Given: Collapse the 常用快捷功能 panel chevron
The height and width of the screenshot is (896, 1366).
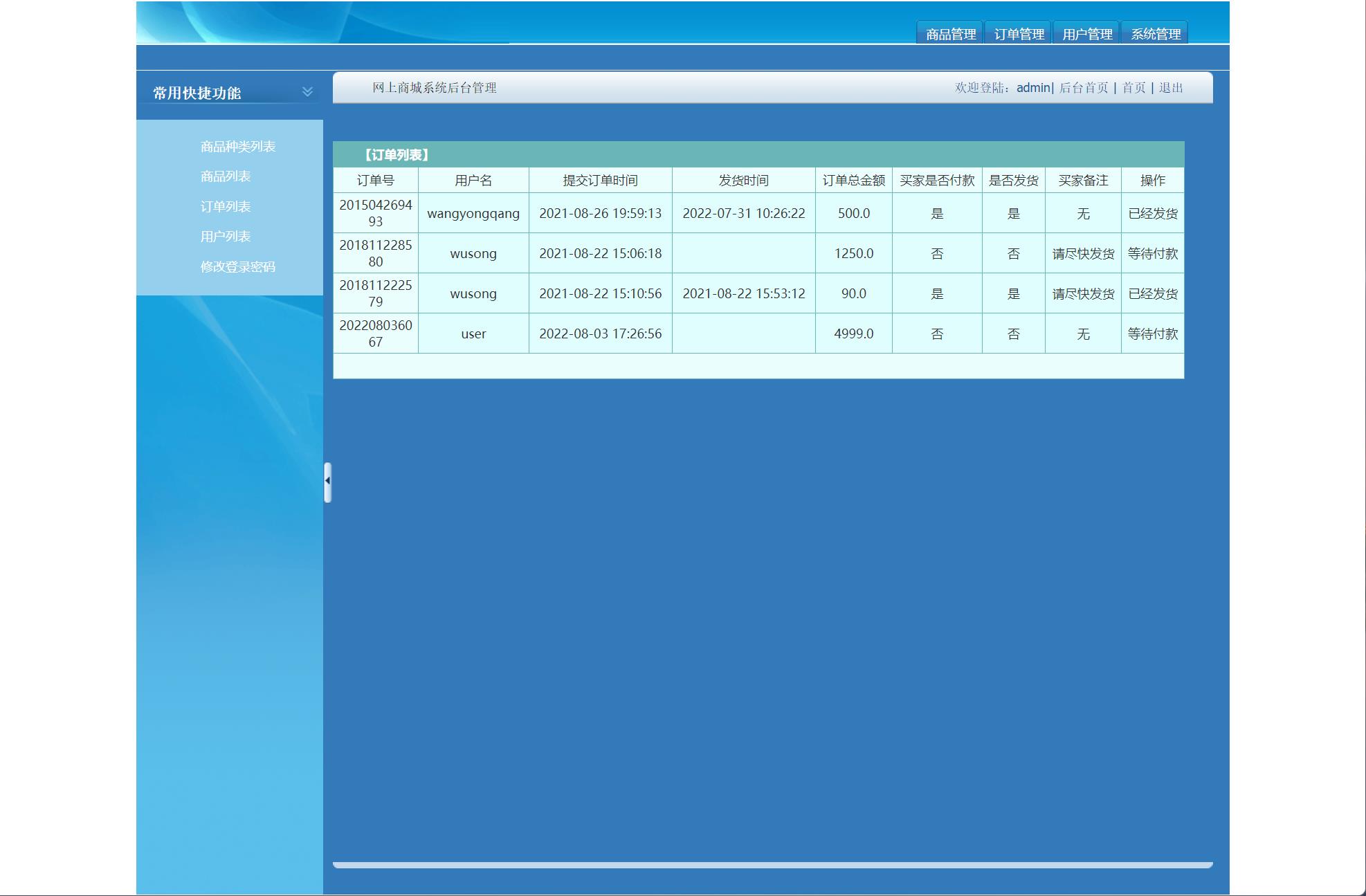Looking at the screenshot, I should point(307,91).
